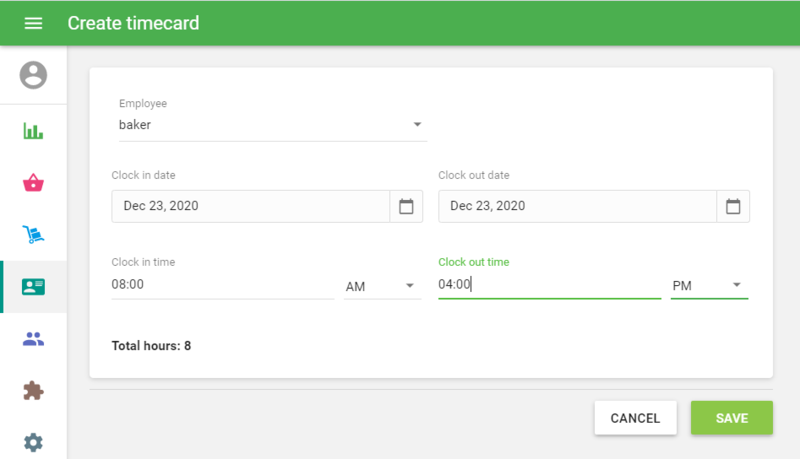The image size is (800, 459).
Task: Click the clock out time field 04:00
Action: pos(548,285)
